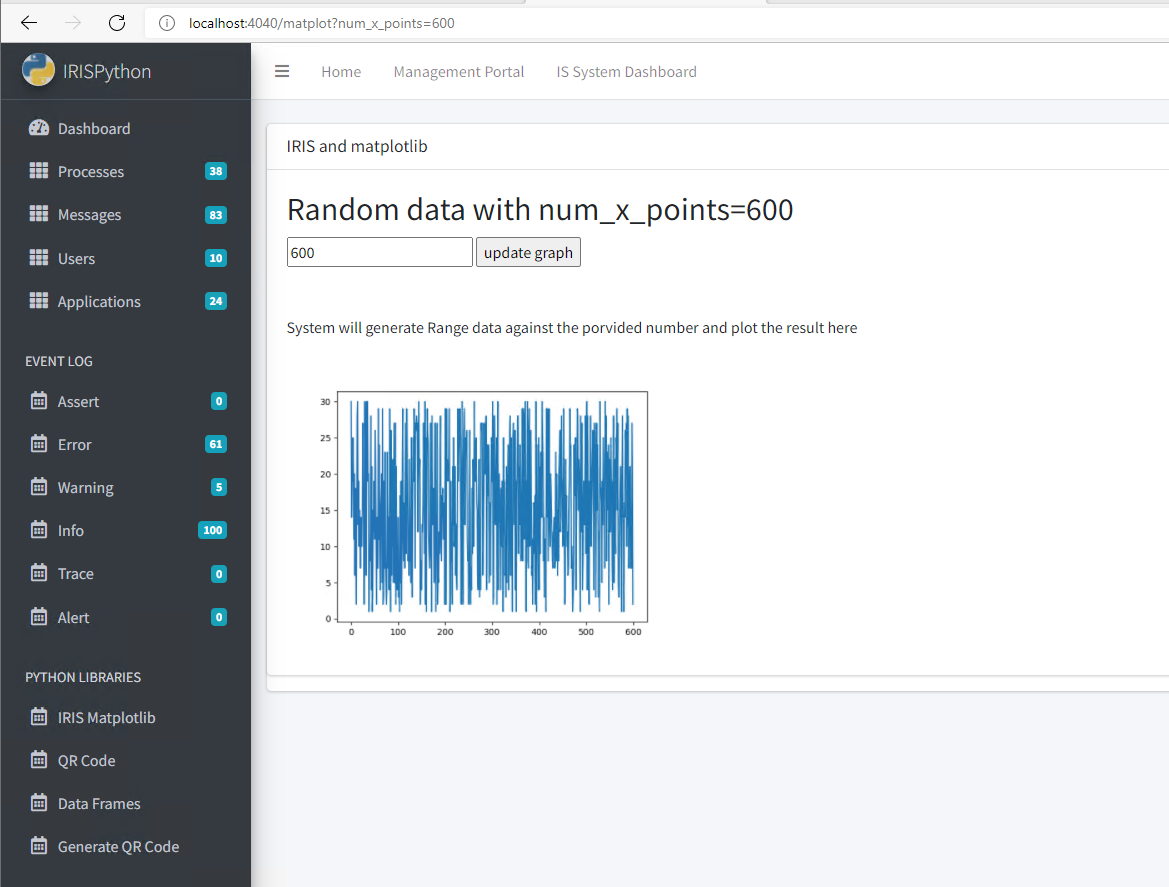Image resolution: width=1169 pixels, height=887 pixels.
Task: Click the Info calendar icon
Action: 39,530
